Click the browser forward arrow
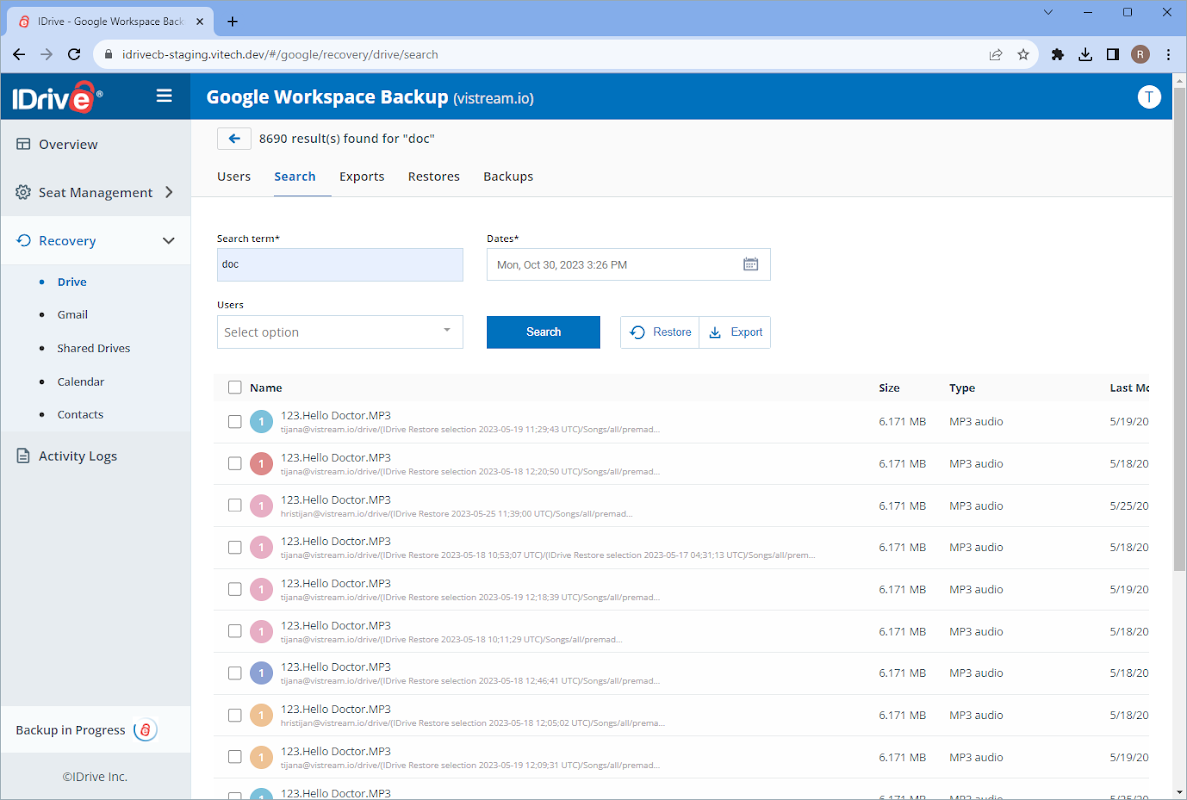This screenshot has width=1187, height=800. 46,54
